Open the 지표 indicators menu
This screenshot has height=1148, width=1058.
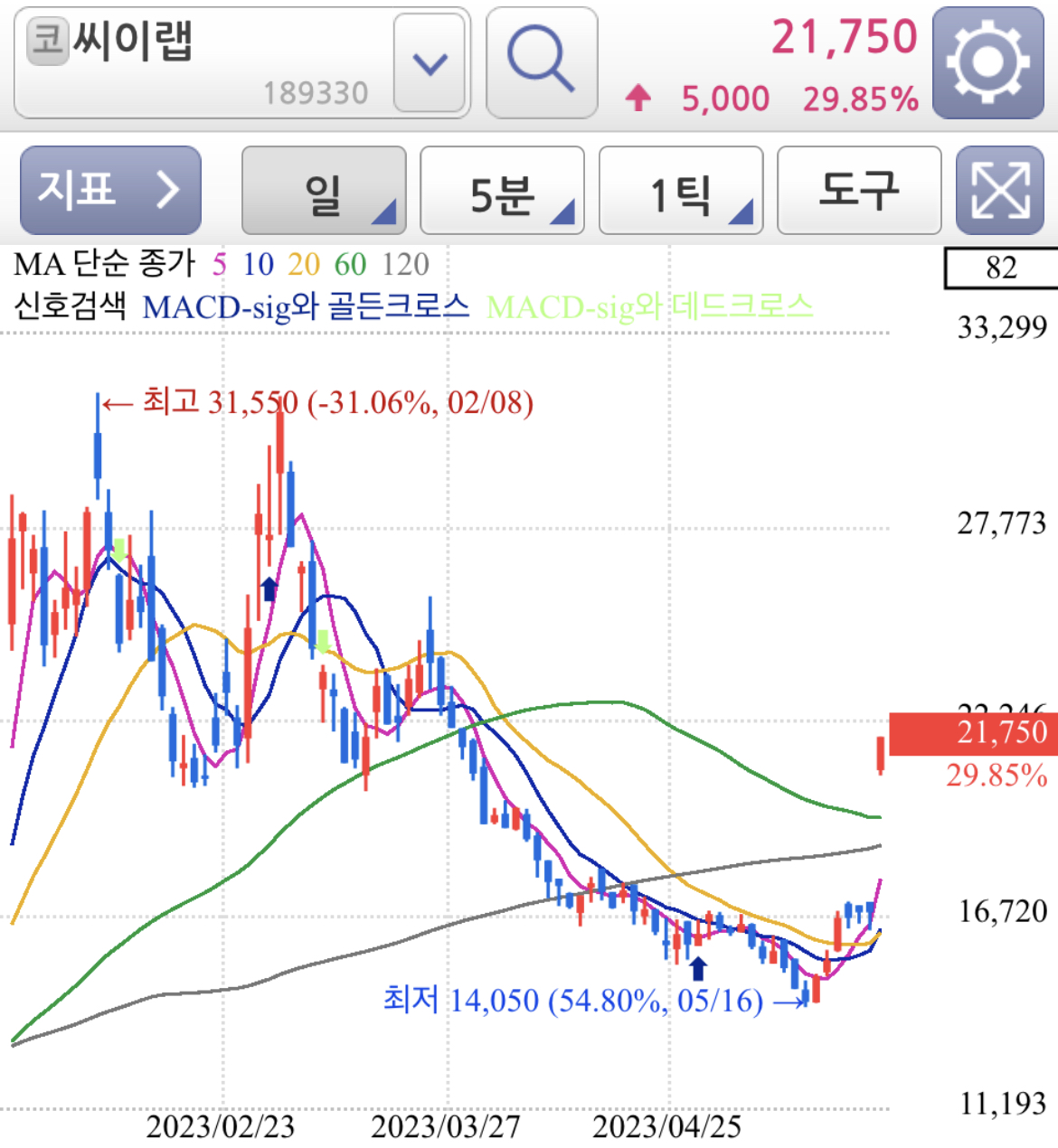coord(110,190)
